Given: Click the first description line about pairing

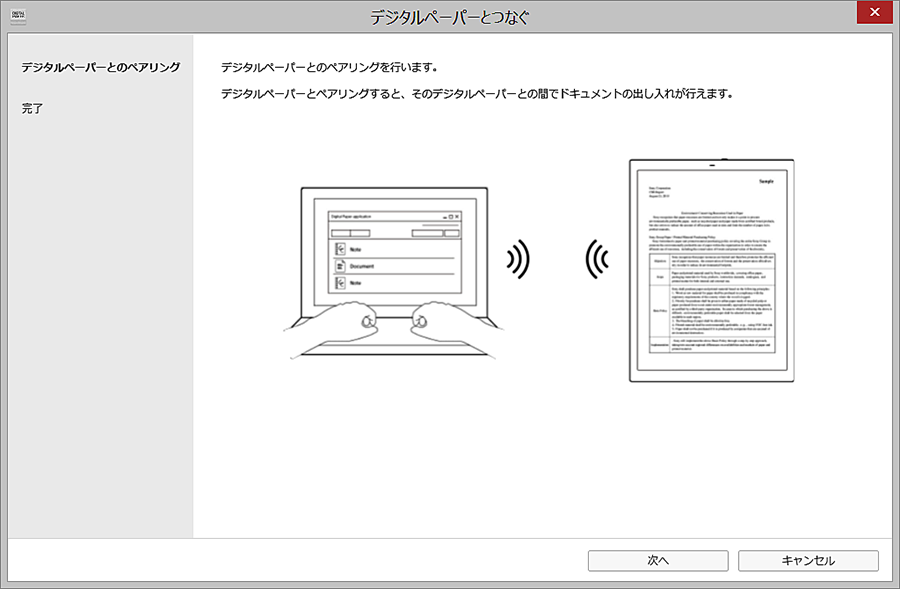Looking at the screenshot, I should pyautogui.click(x=329, y=67).
